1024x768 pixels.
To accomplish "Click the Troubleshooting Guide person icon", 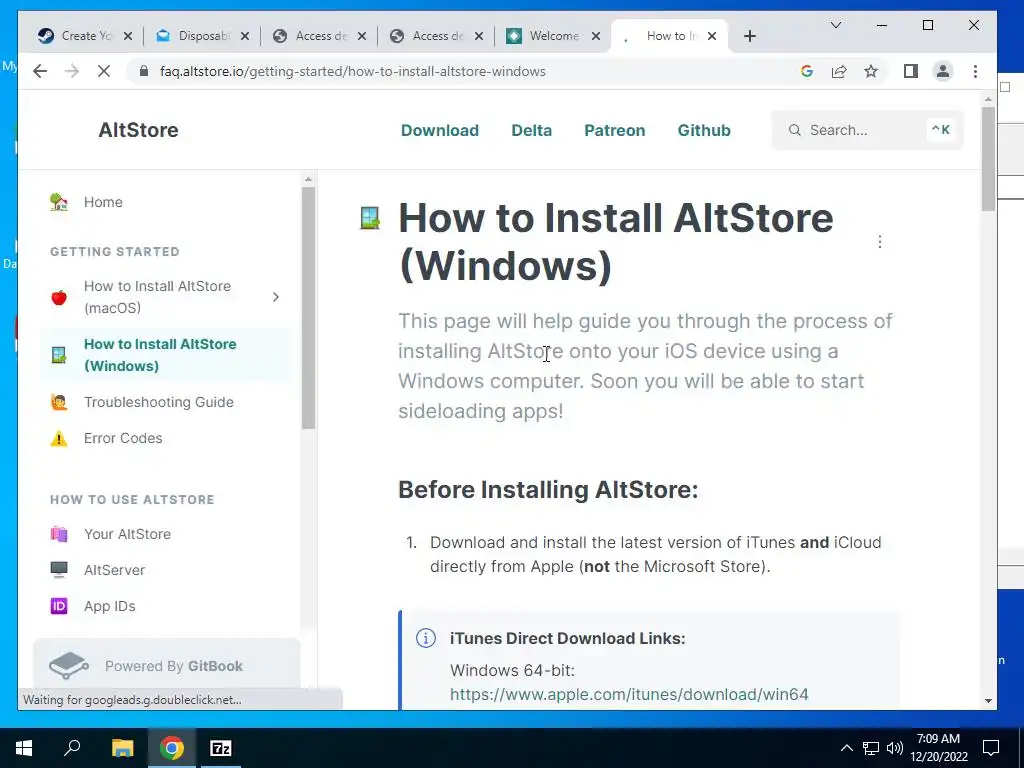I will pos(59,402).
